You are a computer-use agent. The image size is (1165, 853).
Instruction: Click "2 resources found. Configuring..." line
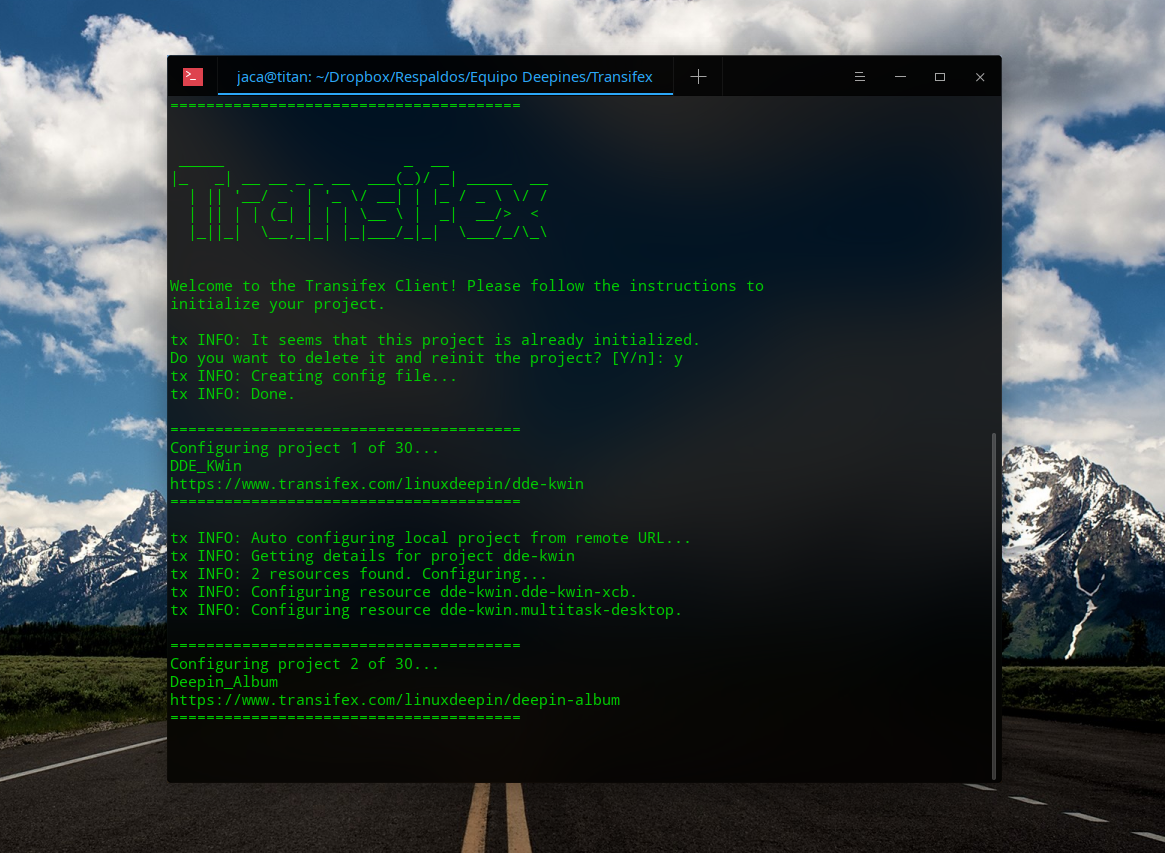pyautogui.click(x=358, y=574)
